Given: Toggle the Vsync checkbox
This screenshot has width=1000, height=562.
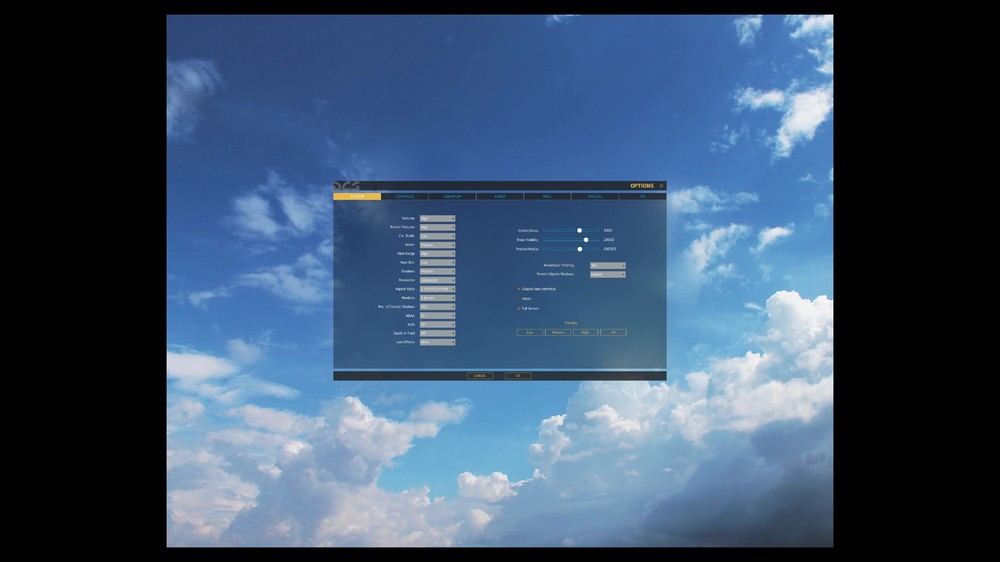Looking at the screenshot, I should [518, 299].
